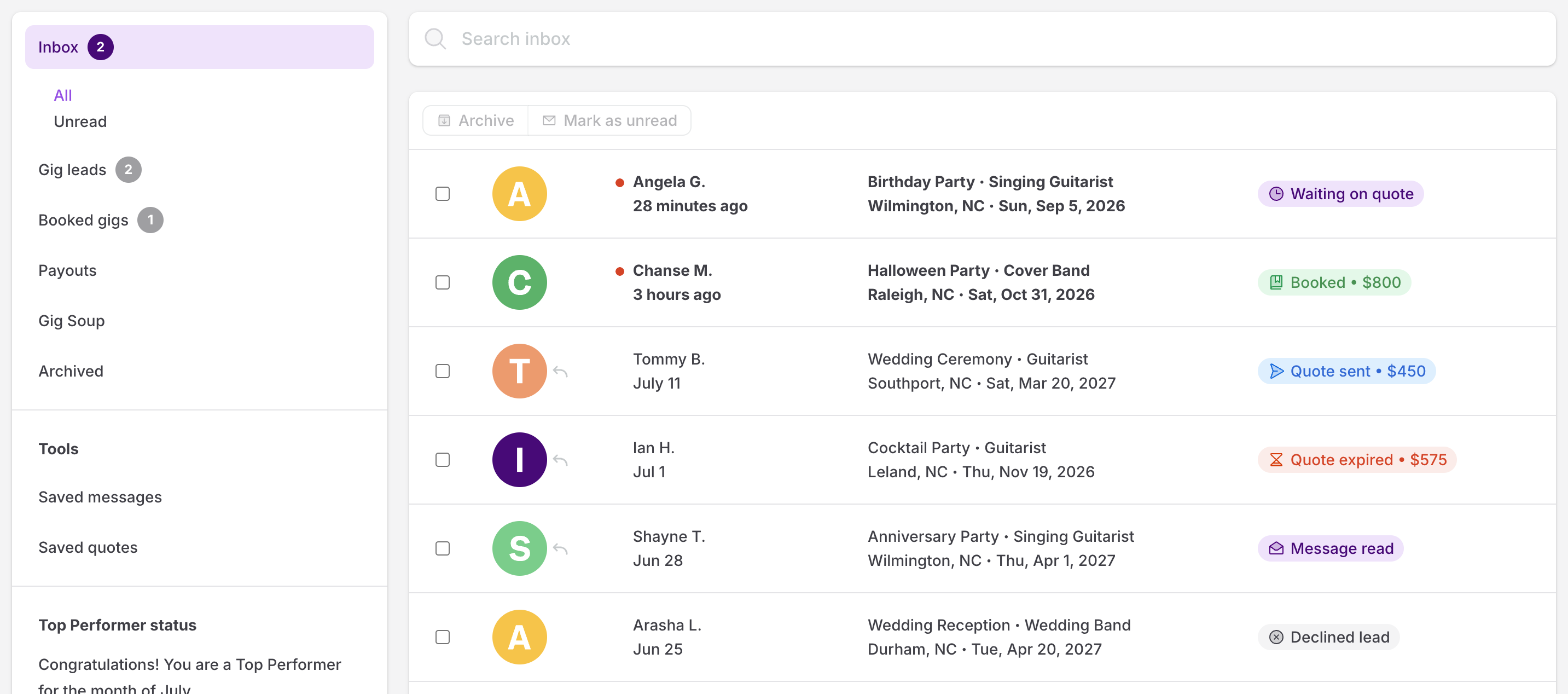Open the Inbox section
The image size is (1568, 694).
tap(200, 47)
